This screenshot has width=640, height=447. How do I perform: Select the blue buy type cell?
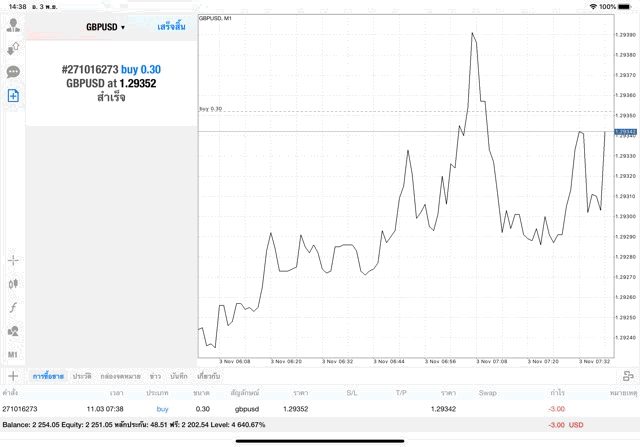(162, 409)
